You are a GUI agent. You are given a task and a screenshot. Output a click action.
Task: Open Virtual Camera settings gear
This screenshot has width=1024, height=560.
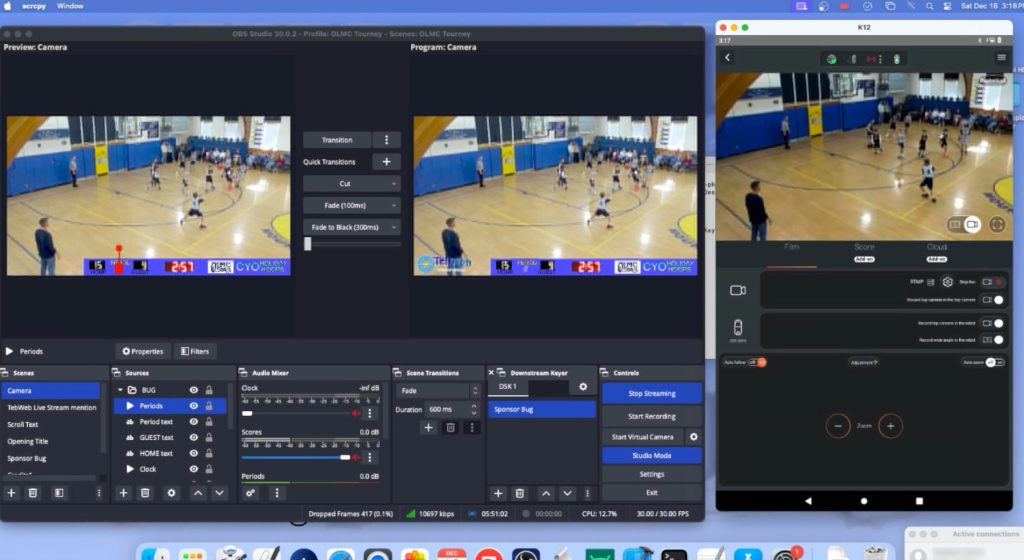click(693, 437)
